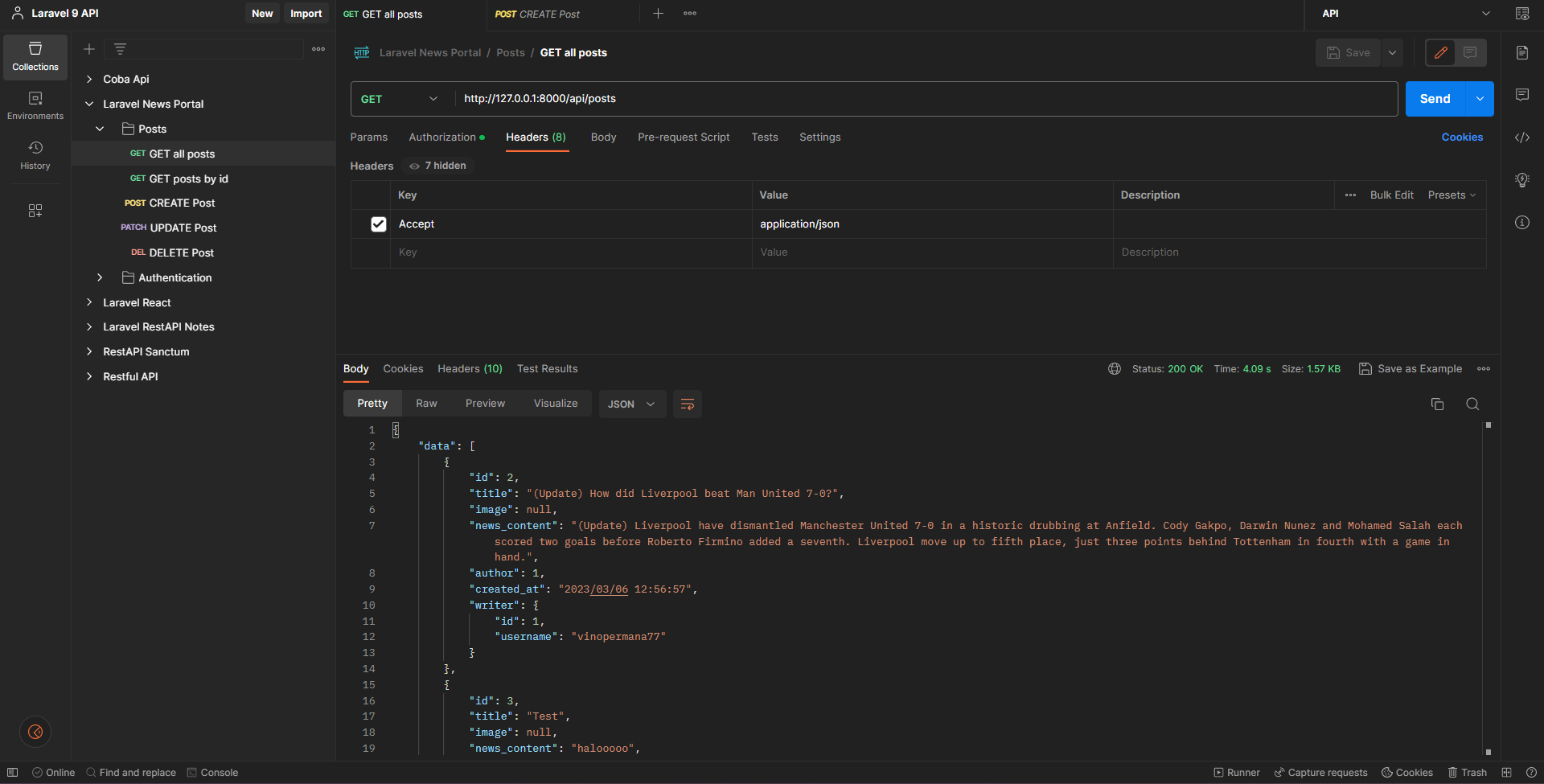Copy the response body with copy icon

point(1437,404)
